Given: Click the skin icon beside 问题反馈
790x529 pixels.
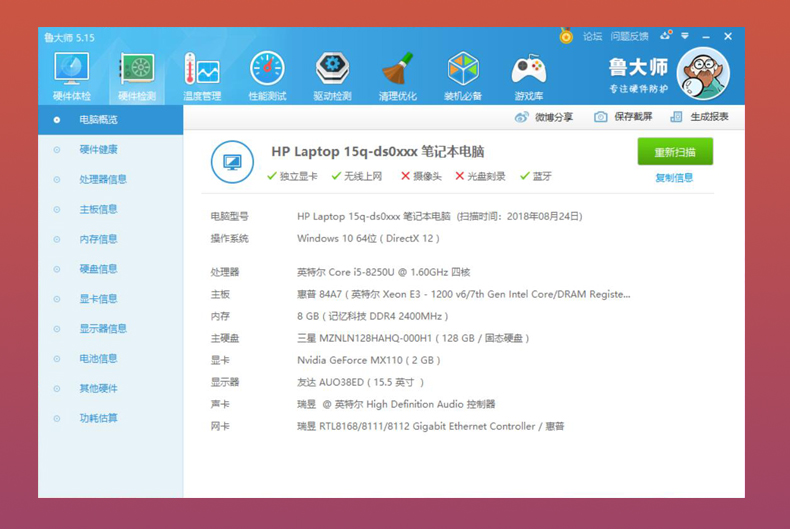Looking at the screenshot, I should pyautogui.click(x=666, y=35).
